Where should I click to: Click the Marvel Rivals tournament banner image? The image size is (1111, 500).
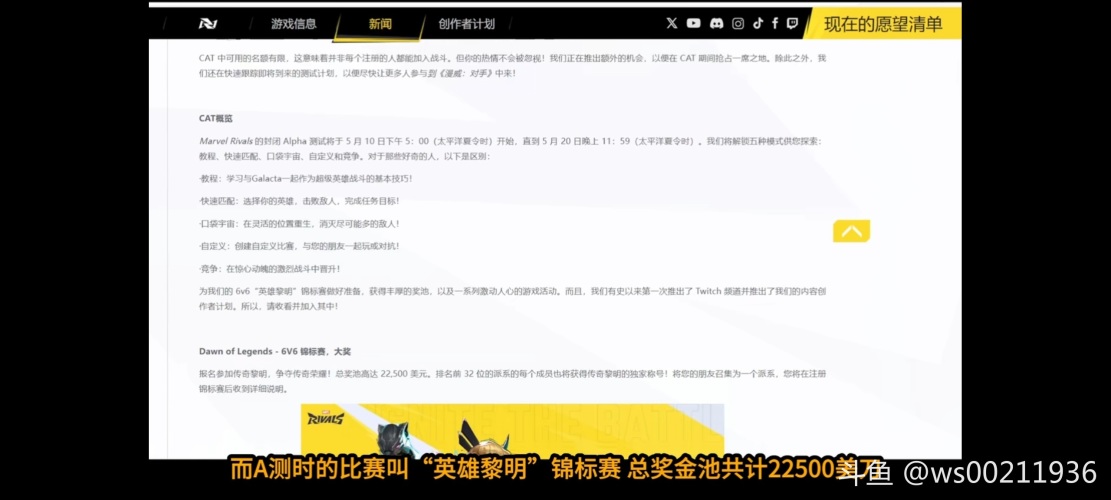pos(512,431)
